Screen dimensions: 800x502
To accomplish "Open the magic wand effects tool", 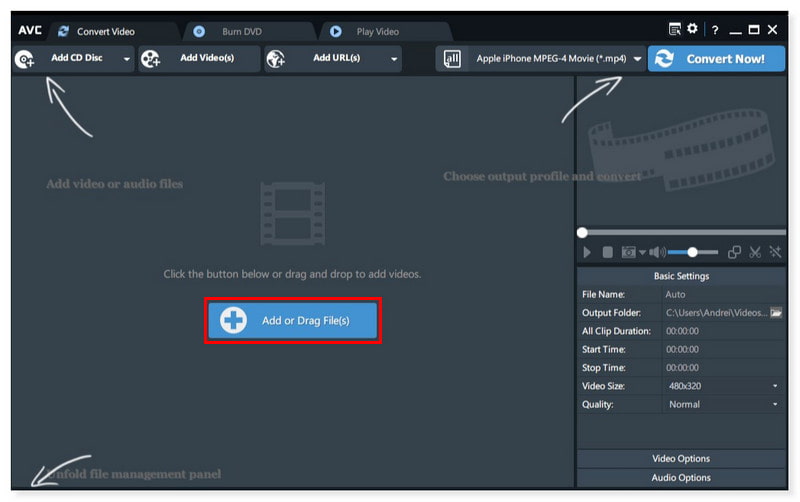I will pos(775,253).
